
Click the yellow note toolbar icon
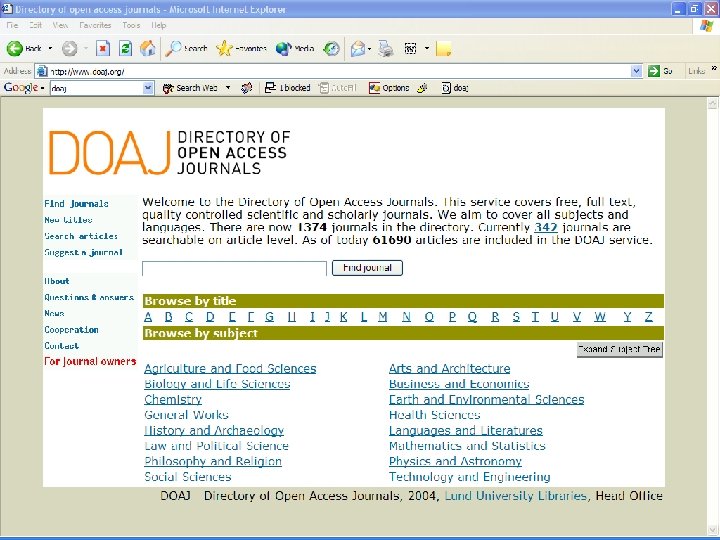(444, 48)
